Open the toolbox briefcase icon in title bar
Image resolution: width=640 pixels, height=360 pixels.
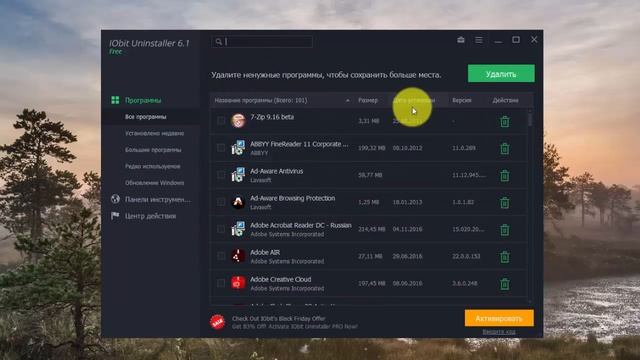[461, 40]
